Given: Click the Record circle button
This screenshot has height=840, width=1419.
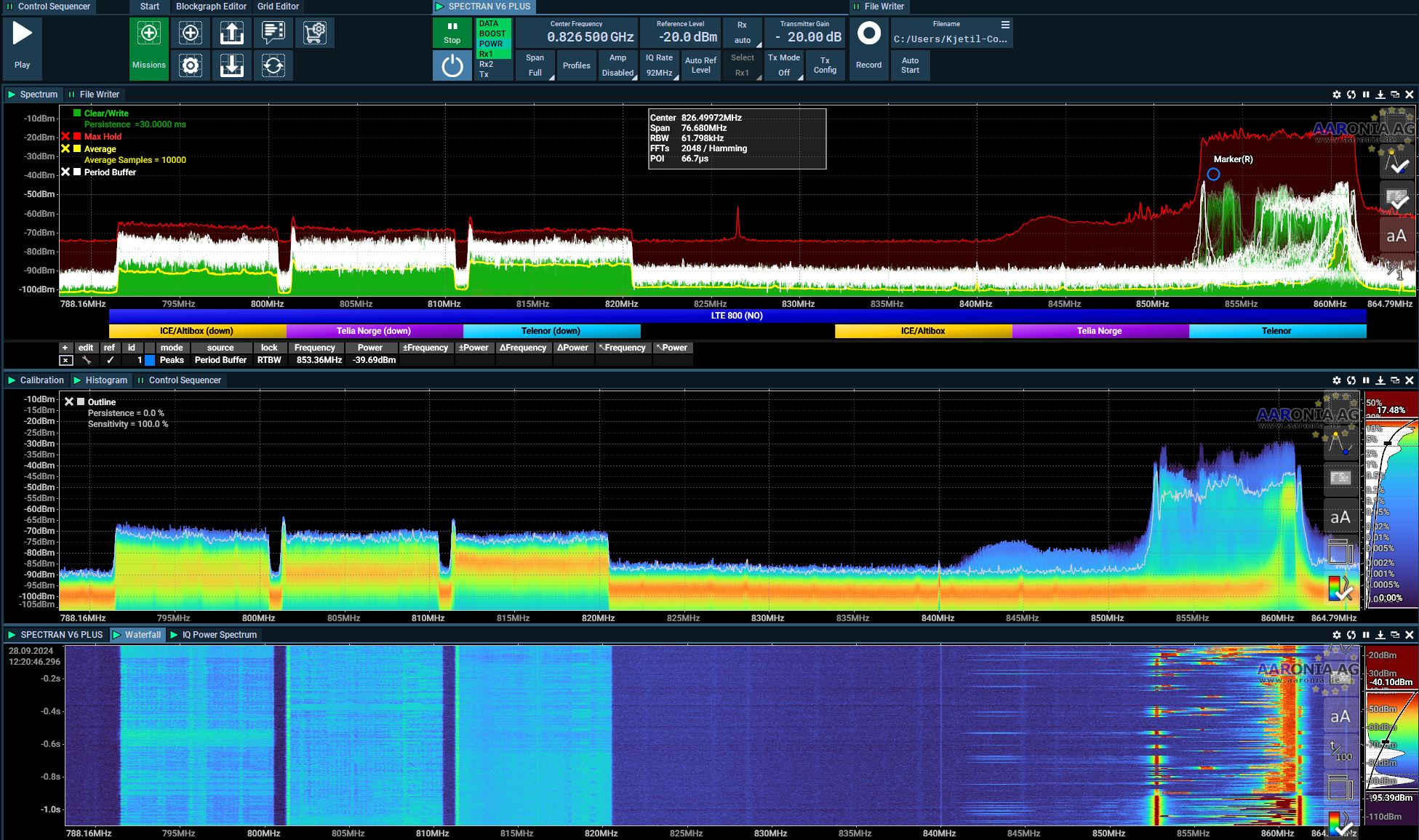Looking at the screenshot, I should coord(868,34).
